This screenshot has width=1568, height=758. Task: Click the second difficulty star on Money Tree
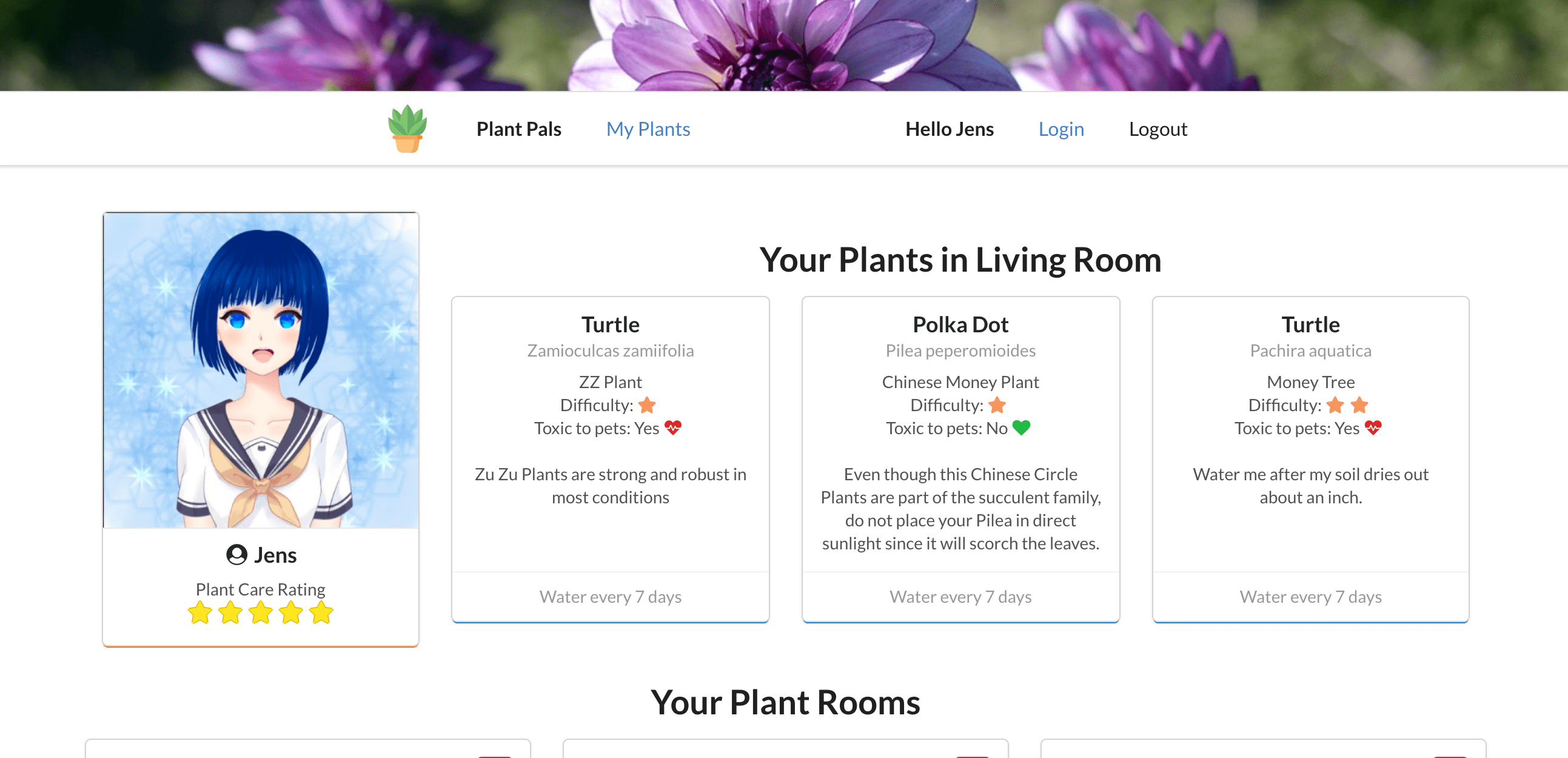(1359, 405)
